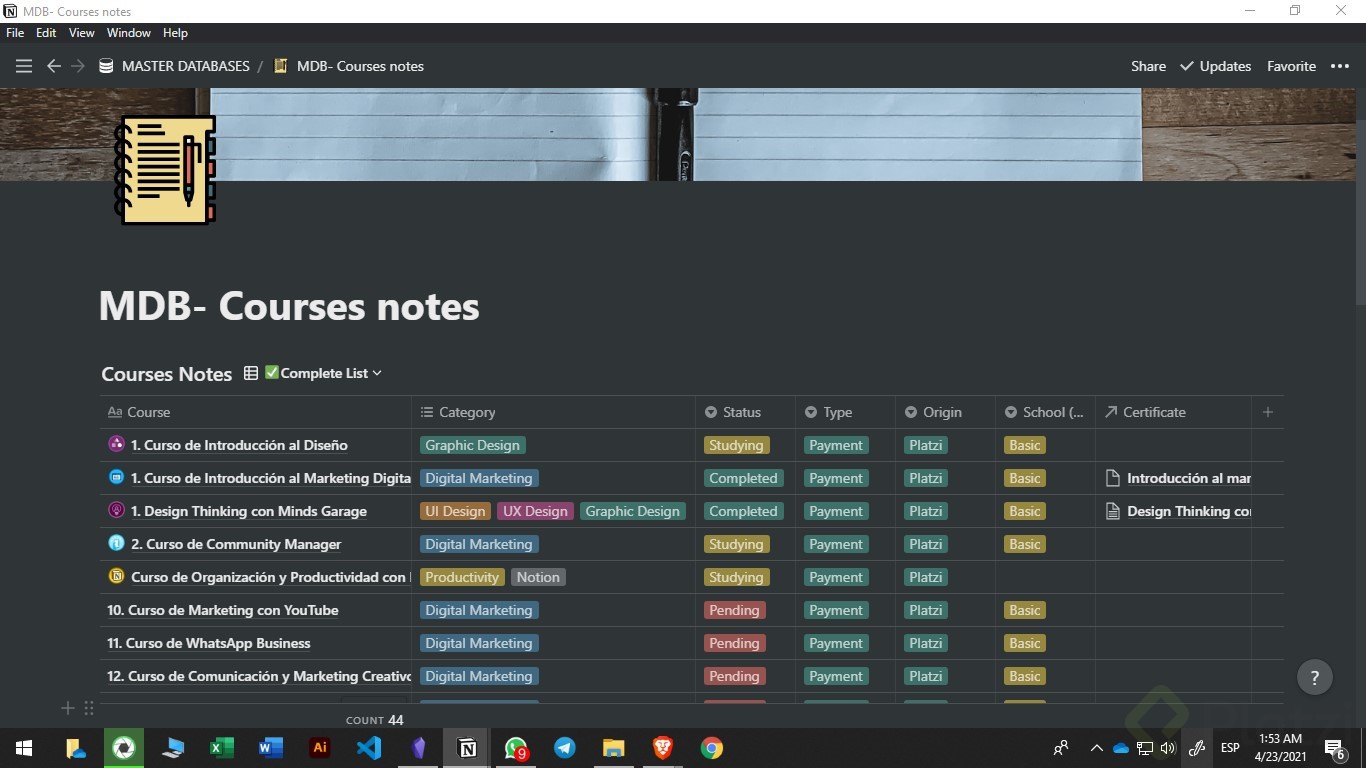The image size is (1366, 768).
Task: Open the Edit menu
Action: point(46,33)
